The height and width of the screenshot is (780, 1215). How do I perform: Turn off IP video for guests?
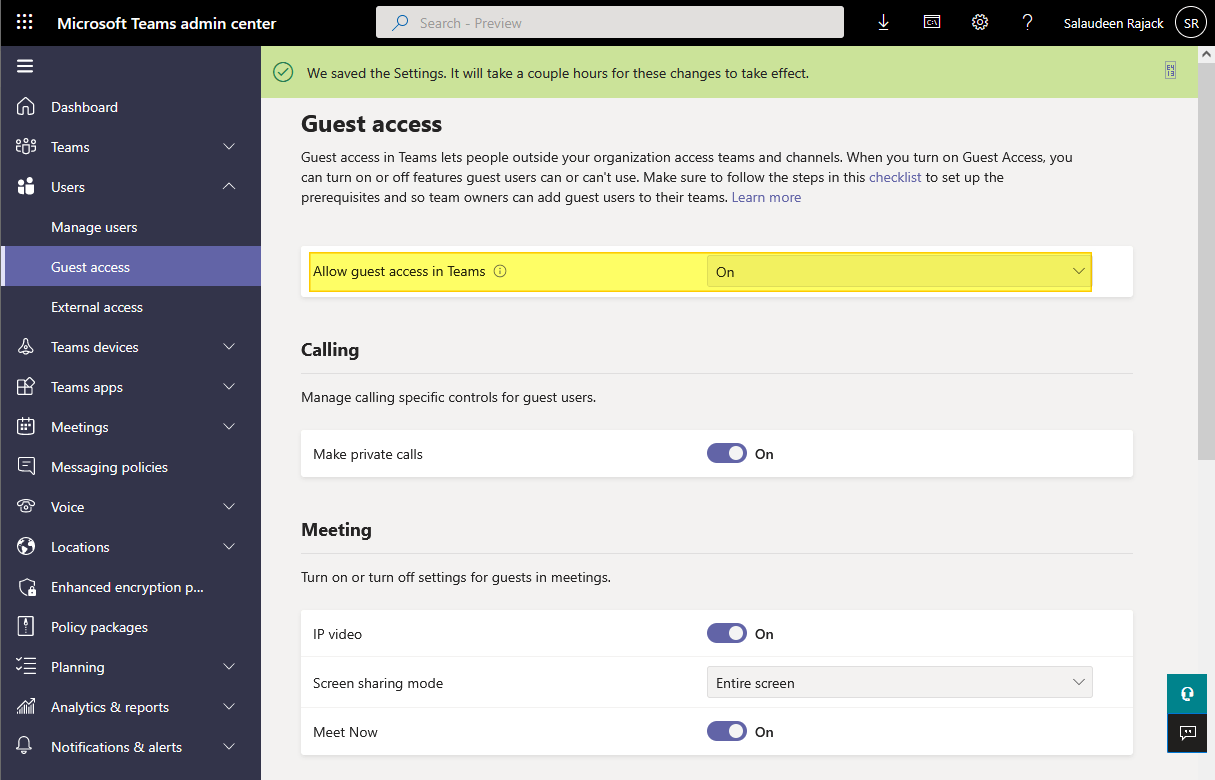726,633
